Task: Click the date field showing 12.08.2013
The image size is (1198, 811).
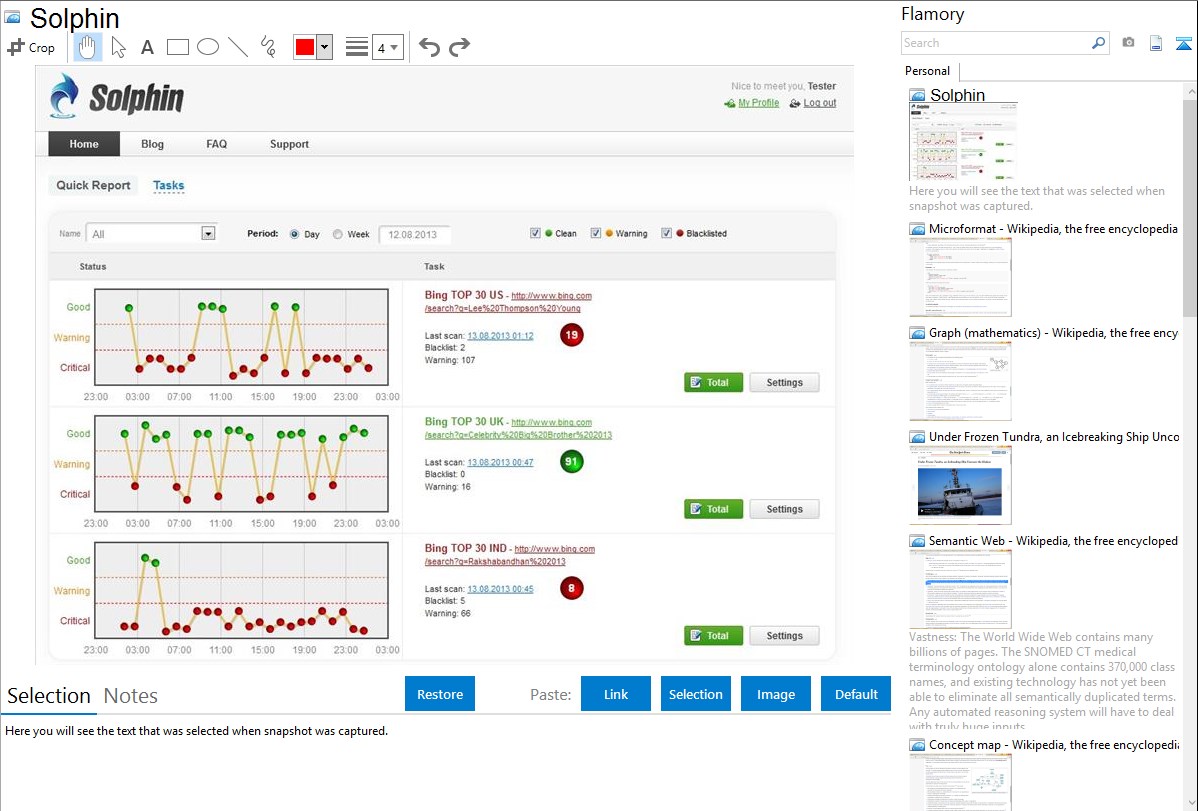Action: click(x=414, y=235)
